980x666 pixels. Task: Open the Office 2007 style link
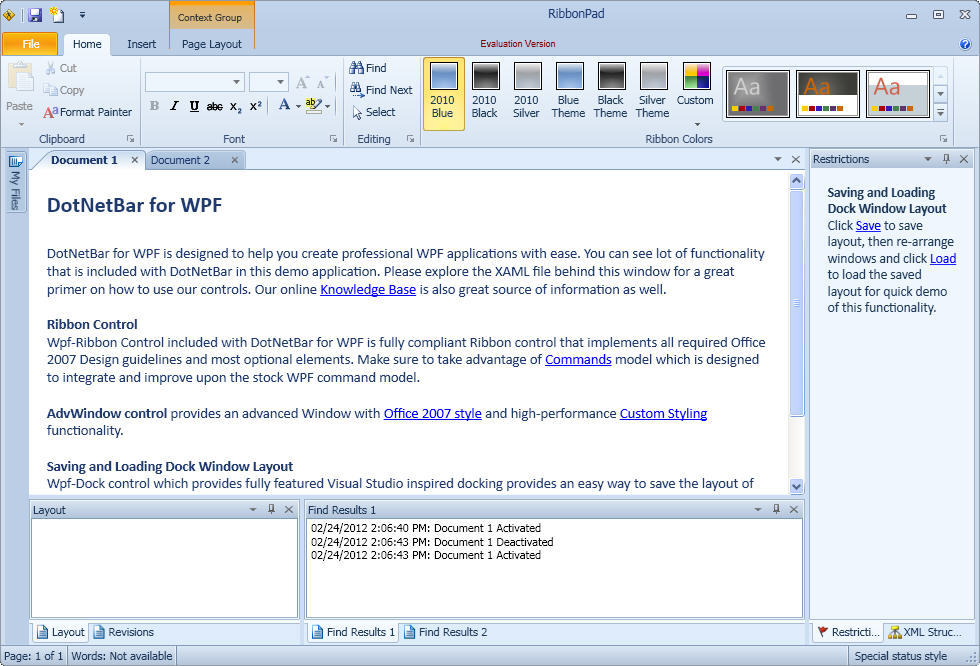pyautogui.click(x=432, y=413)
